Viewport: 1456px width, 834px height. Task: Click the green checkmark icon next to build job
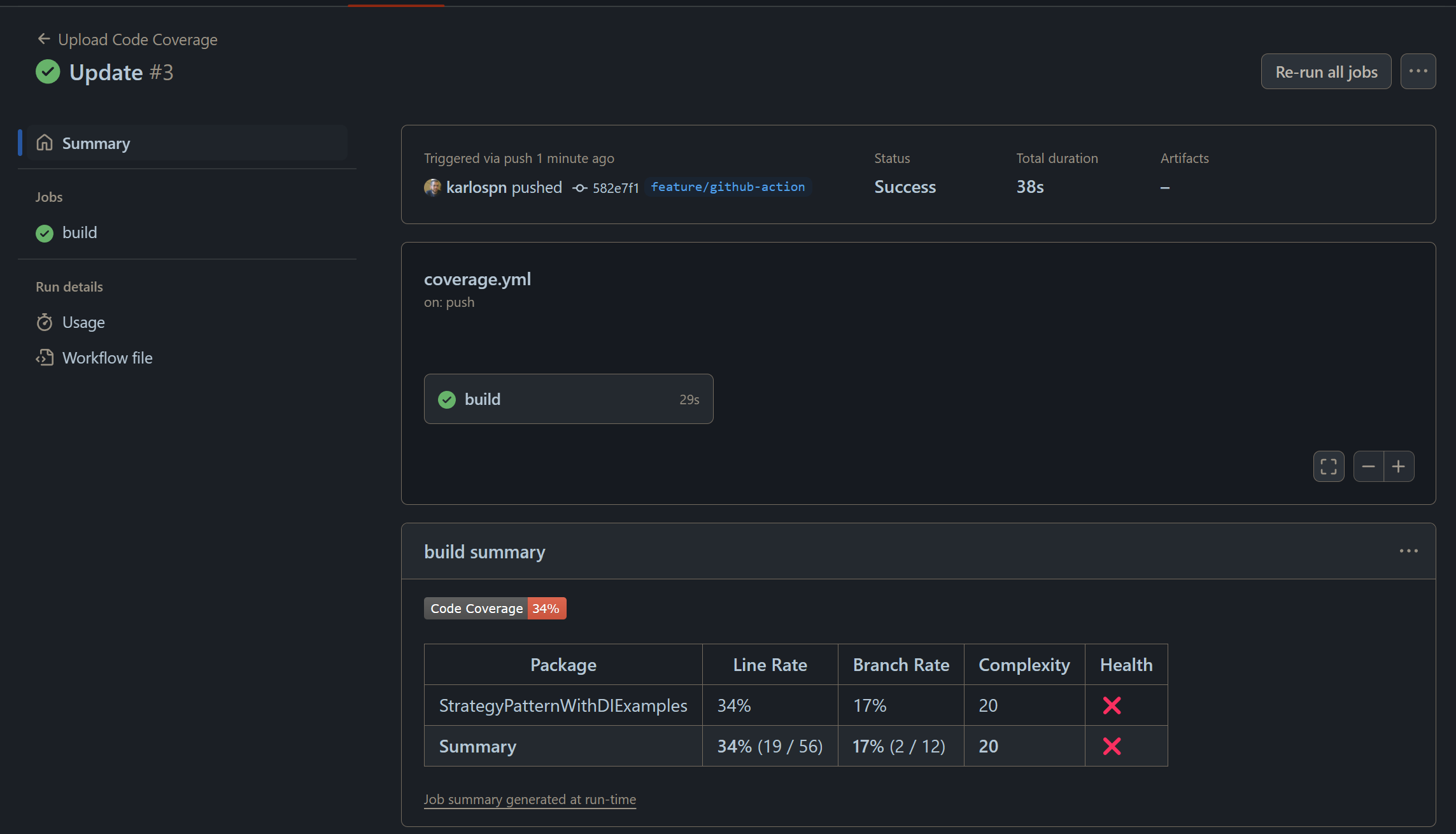click(45, 231)
